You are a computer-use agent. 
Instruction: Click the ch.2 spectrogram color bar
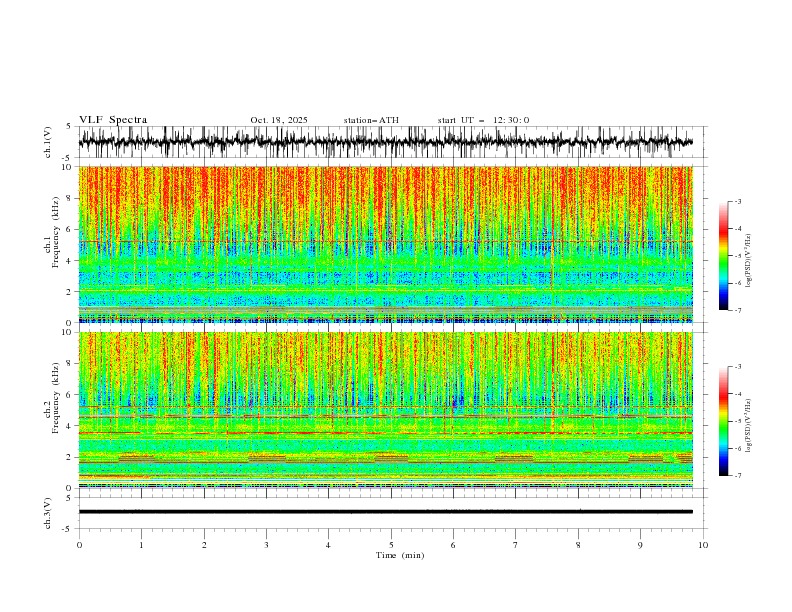pos(724,421)
